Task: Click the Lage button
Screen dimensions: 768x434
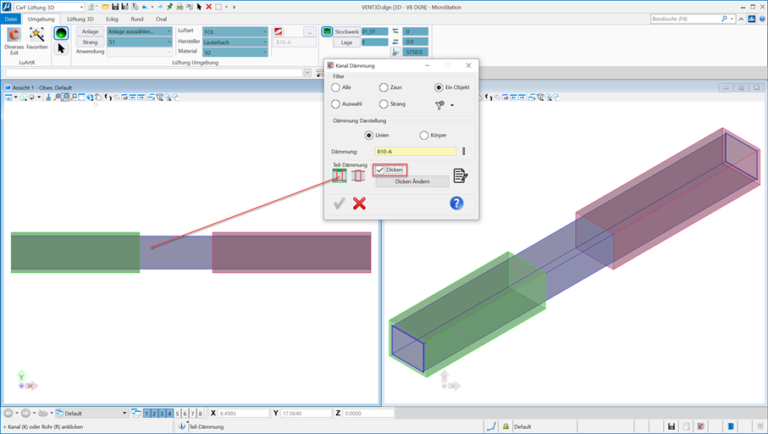Action: [347, 42]
